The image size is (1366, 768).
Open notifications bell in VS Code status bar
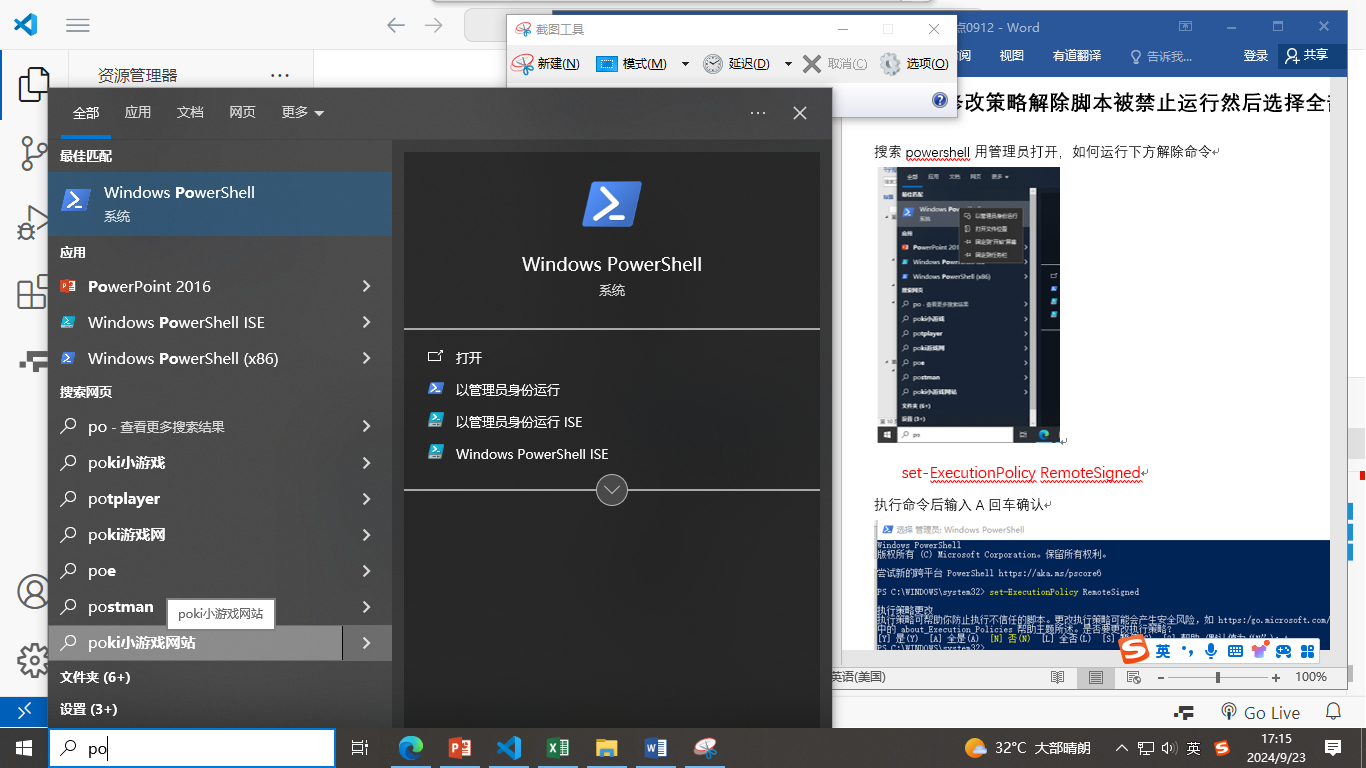1333,712
